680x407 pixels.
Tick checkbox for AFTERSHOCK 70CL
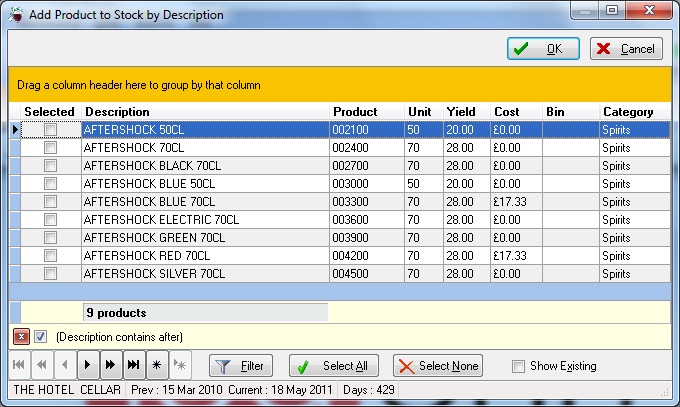(x=50, y=148)
